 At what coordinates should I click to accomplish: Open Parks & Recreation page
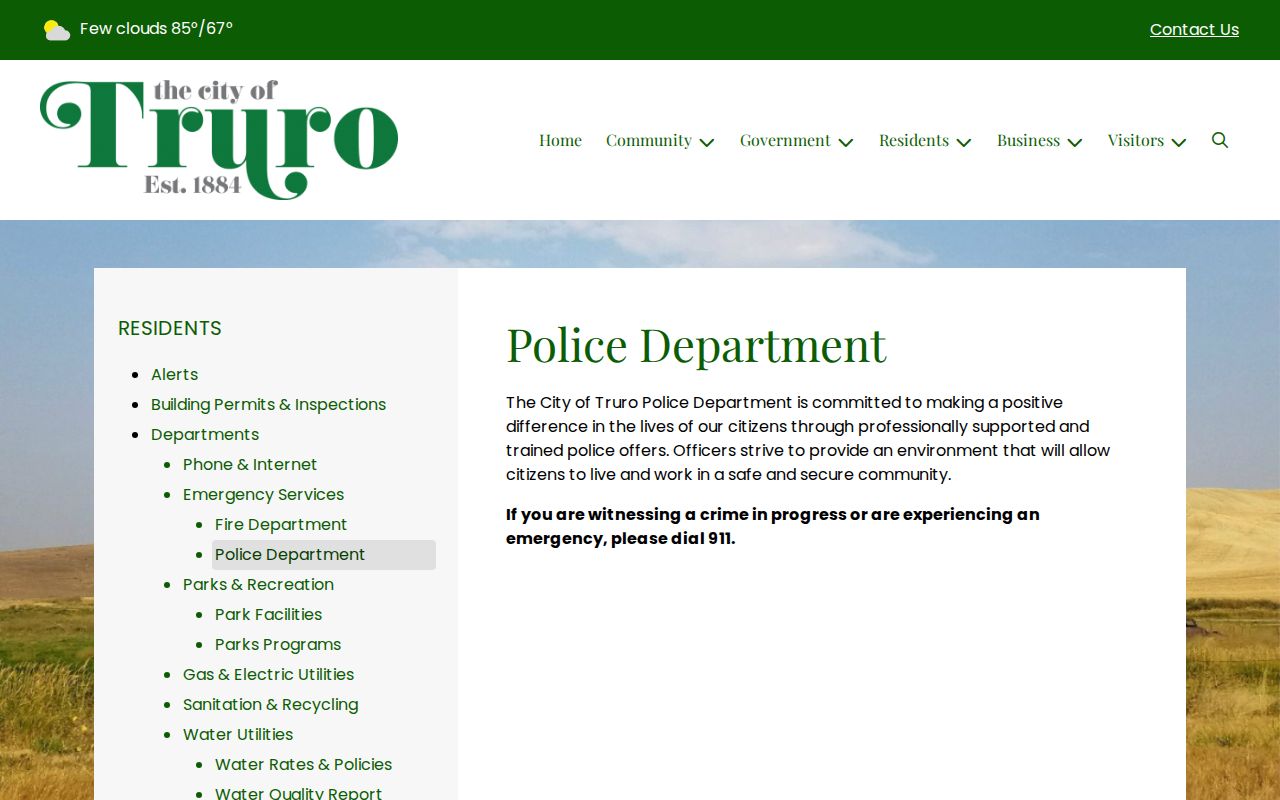258,584
